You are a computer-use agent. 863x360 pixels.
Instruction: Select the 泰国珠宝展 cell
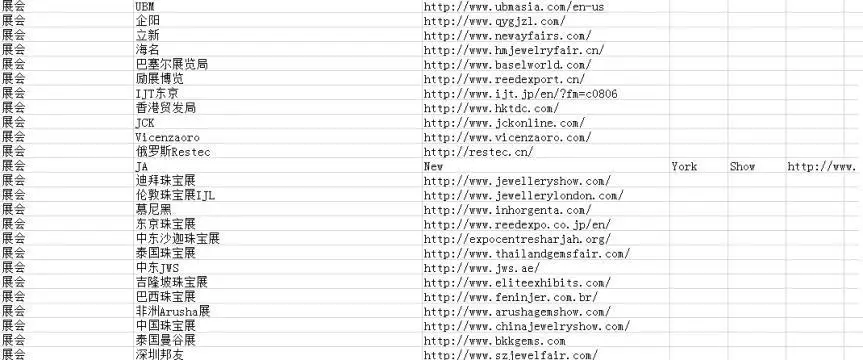point(278,253)
